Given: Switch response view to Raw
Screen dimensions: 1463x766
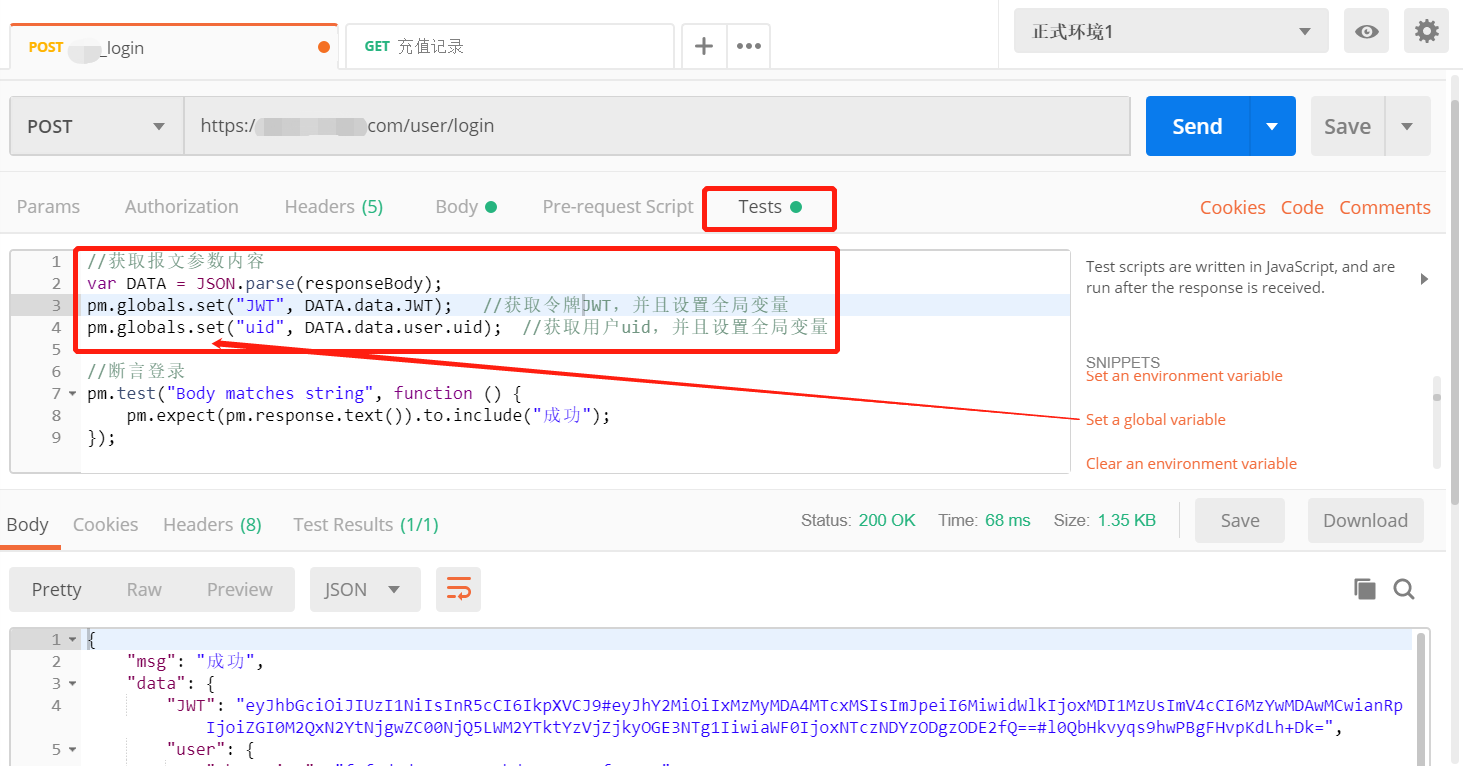Looking at the screenshot, I should (144, 590).
